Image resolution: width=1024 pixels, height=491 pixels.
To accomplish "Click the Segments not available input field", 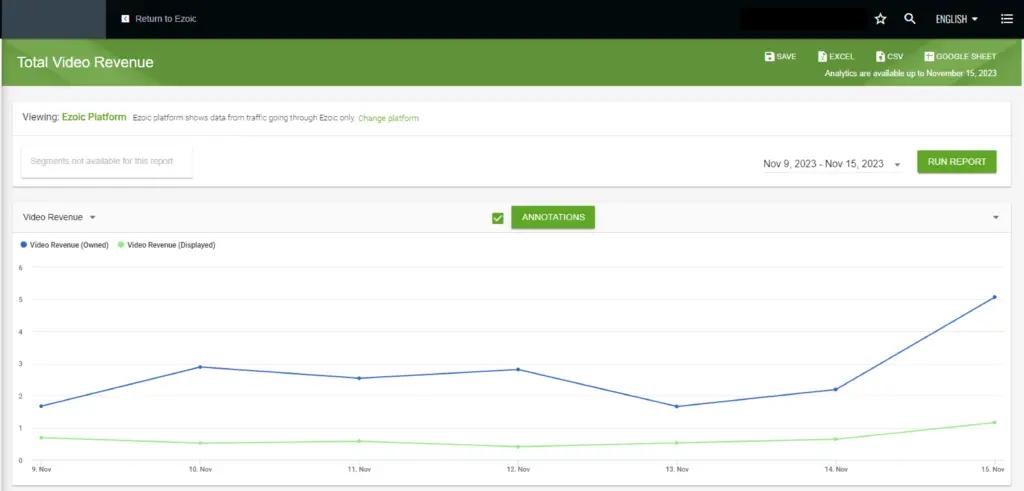I will click(107, 161).
